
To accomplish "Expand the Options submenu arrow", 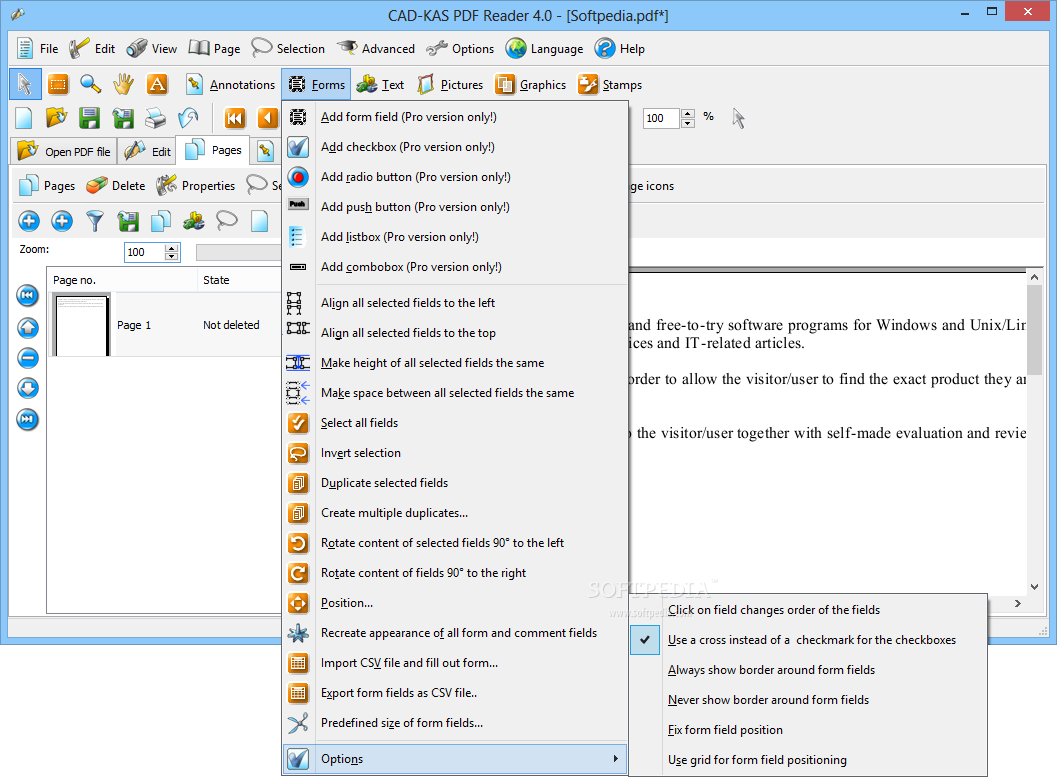I will coord(615,759).
